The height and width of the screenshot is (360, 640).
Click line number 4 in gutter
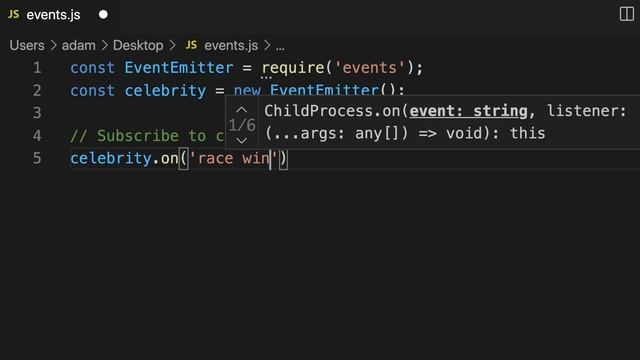pos(37,136)
